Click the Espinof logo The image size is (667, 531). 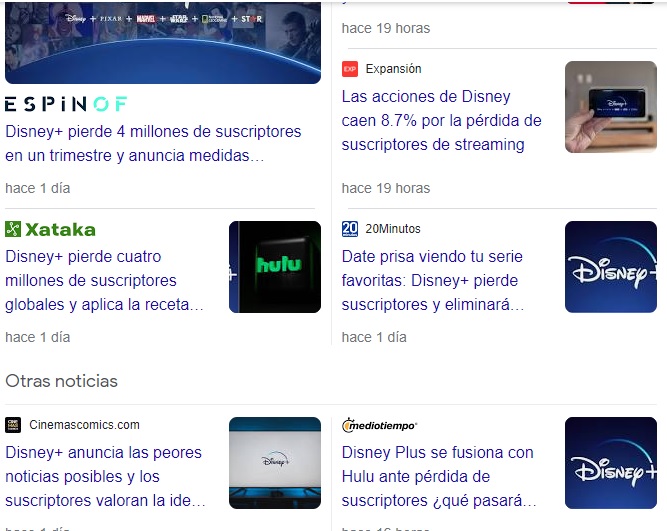point(66,104)
